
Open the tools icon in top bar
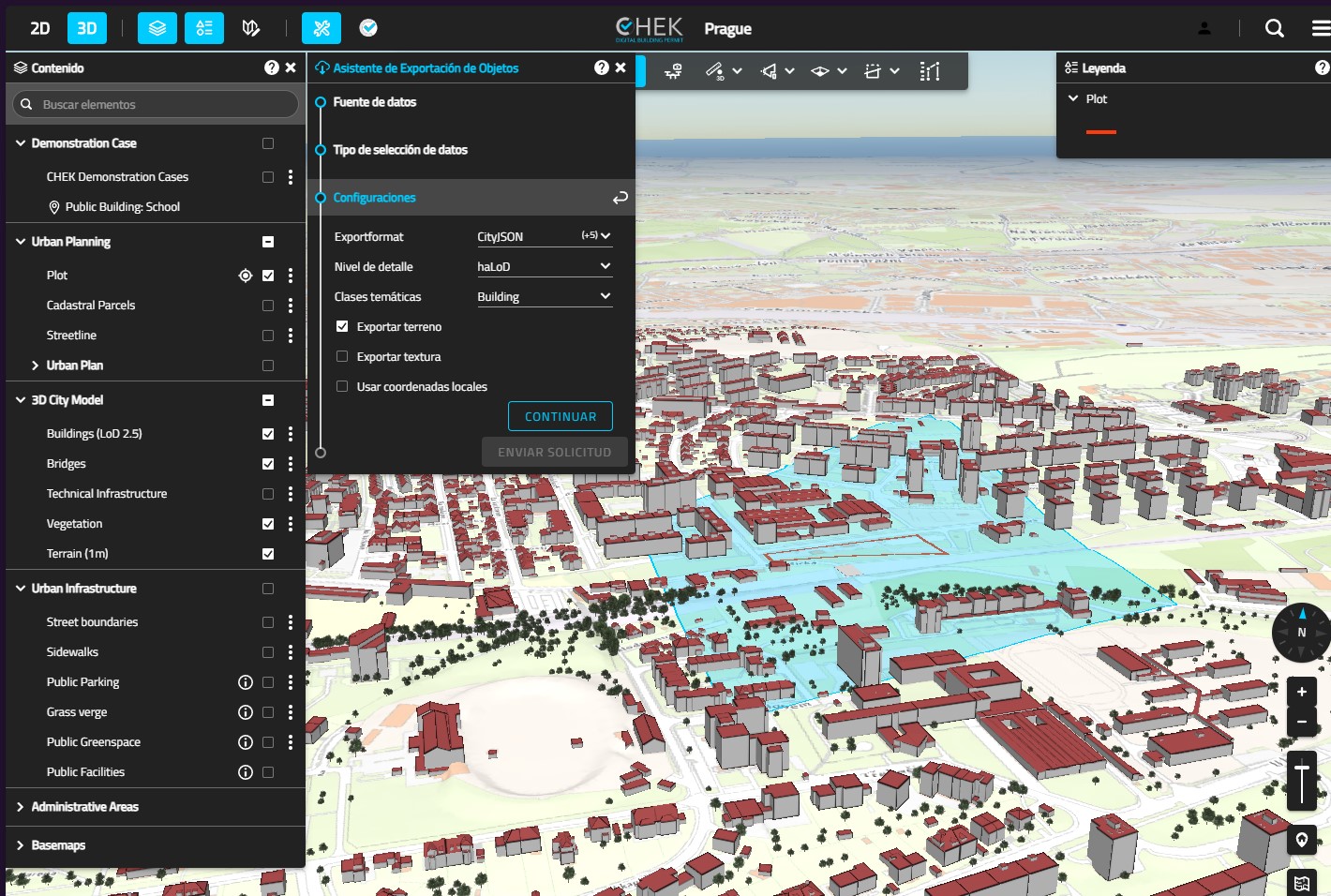[322, 28]
